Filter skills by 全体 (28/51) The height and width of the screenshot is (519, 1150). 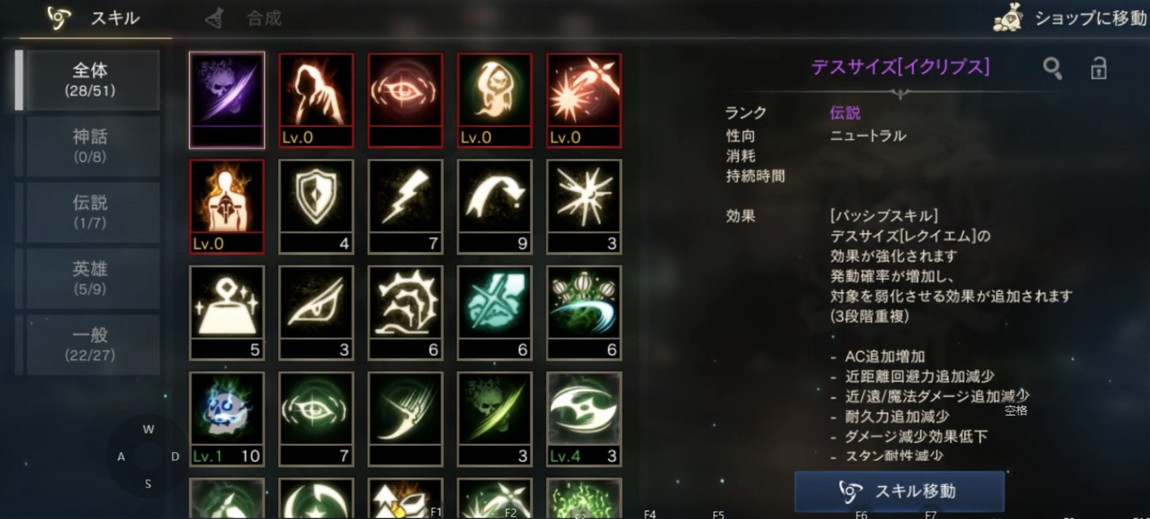click(92, 80)
